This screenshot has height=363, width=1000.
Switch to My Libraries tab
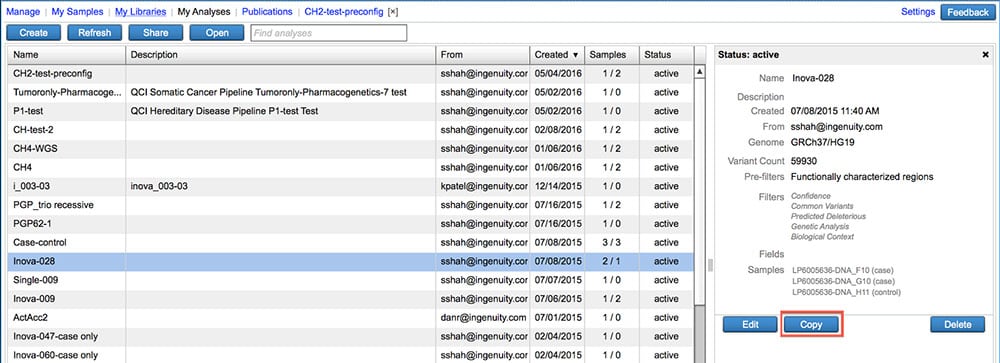[140, 11]
